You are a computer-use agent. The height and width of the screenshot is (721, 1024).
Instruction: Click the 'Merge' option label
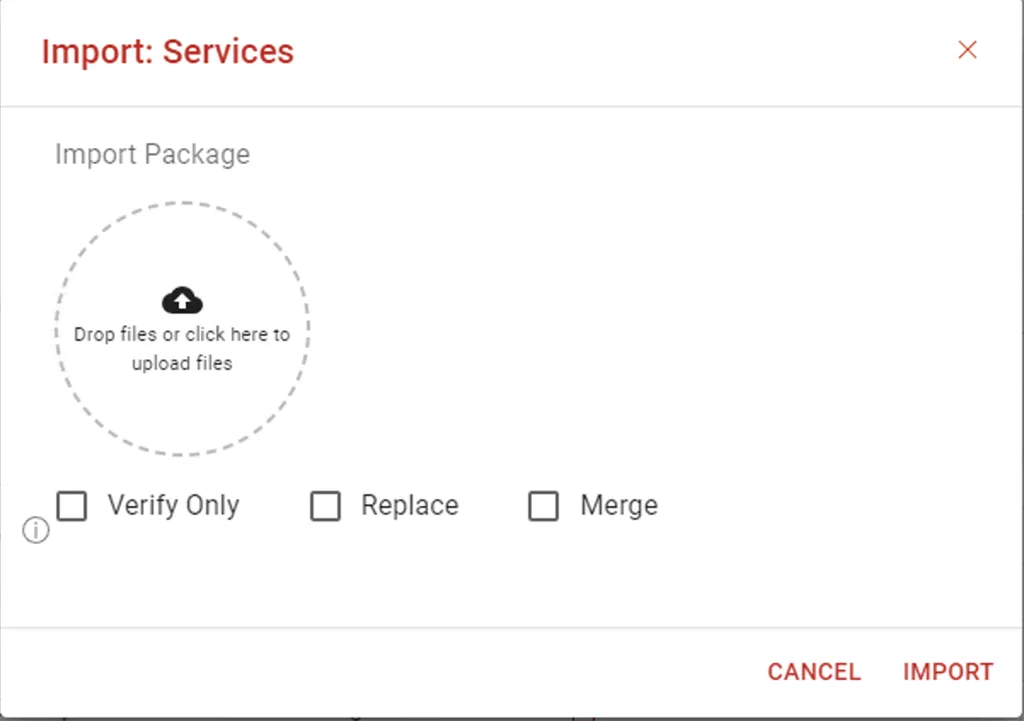click(619, 505)
